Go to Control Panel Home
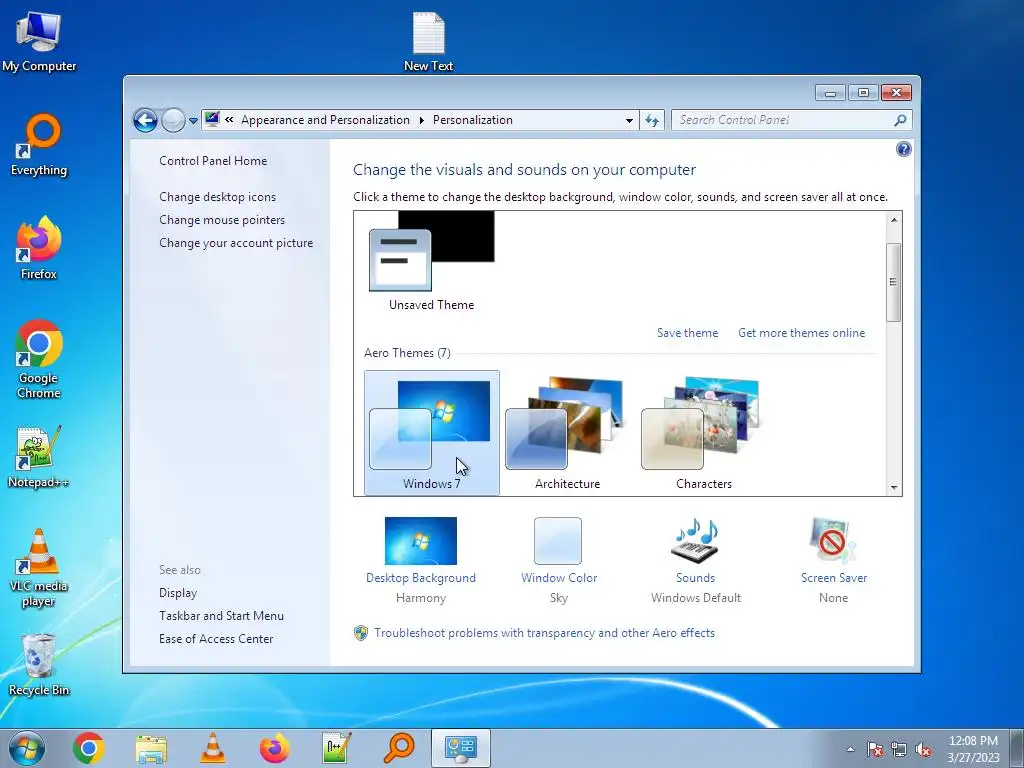This screenshot has height=768, width=1024. point(213,161)
